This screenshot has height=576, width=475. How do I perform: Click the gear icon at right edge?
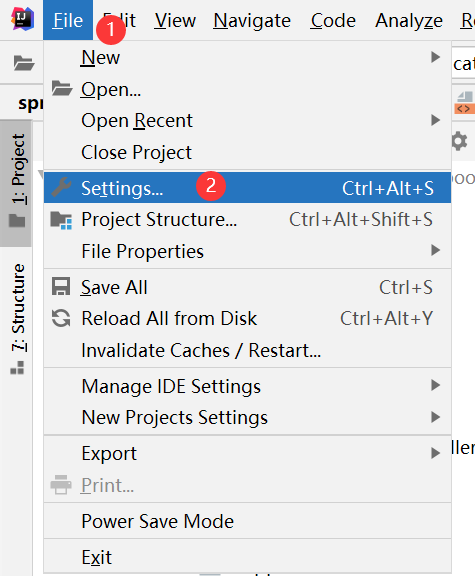[x=459, y=141]
